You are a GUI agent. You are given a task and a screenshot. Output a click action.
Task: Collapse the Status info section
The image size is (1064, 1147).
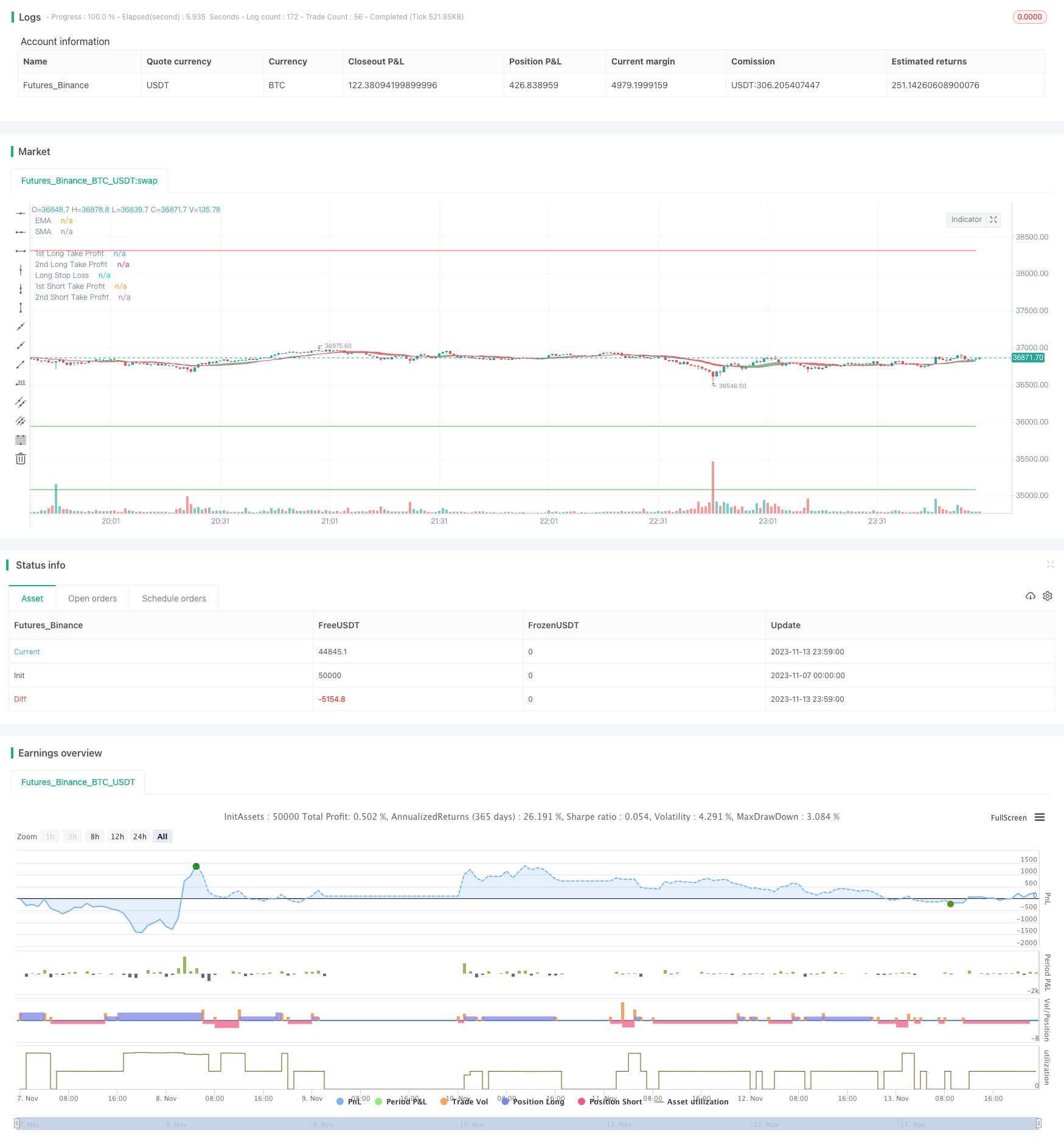(1050, 564)
